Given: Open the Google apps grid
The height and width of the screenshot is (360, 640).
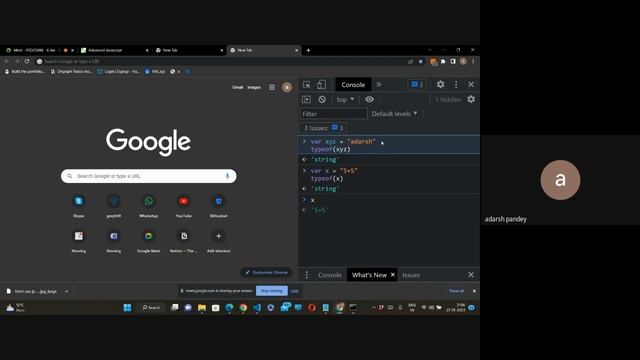Looking at the screenshot, I should pos(272,87).
